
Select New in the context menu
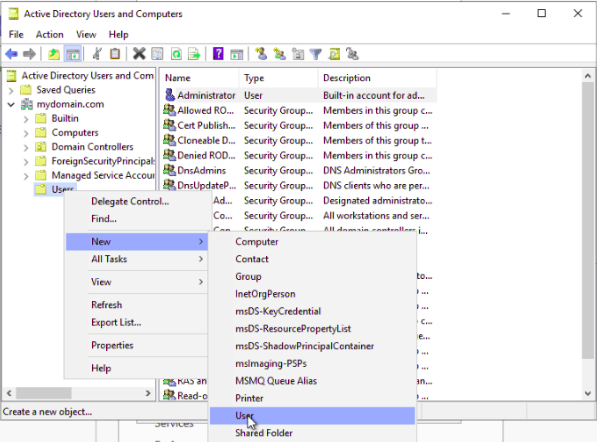point(137,242)
